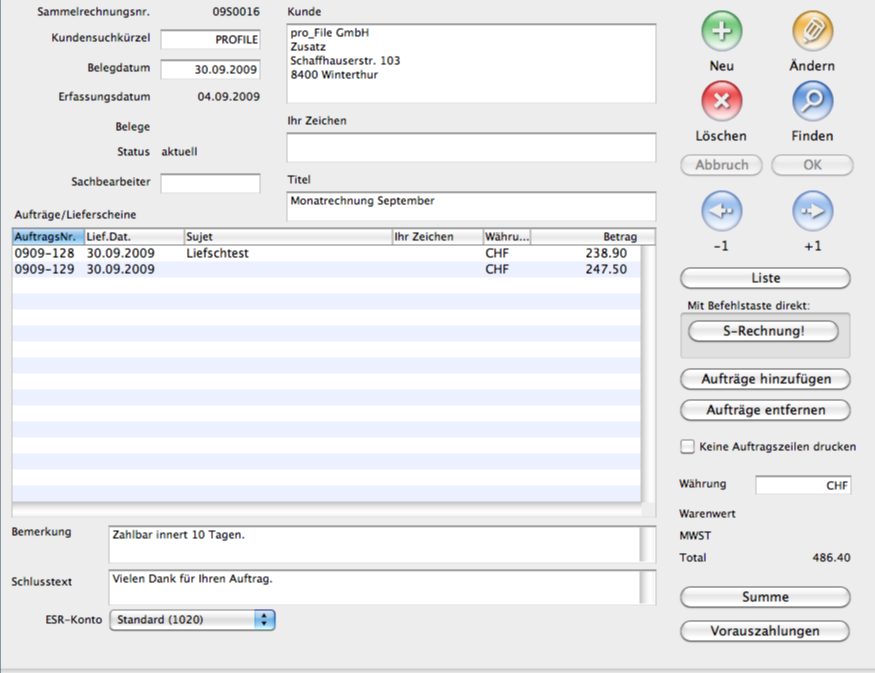Click the orange Ändern pencil icon

pos(812,32)
